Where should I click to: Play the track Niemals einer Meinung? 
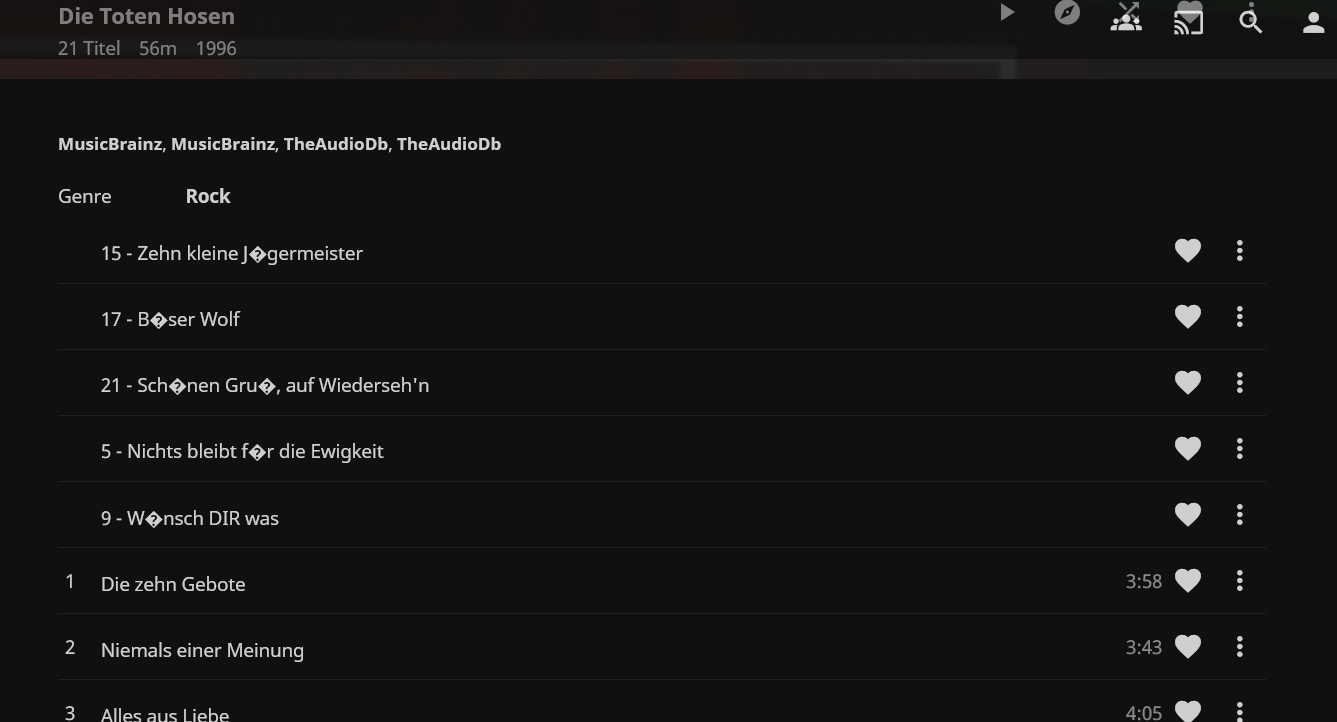202,650
